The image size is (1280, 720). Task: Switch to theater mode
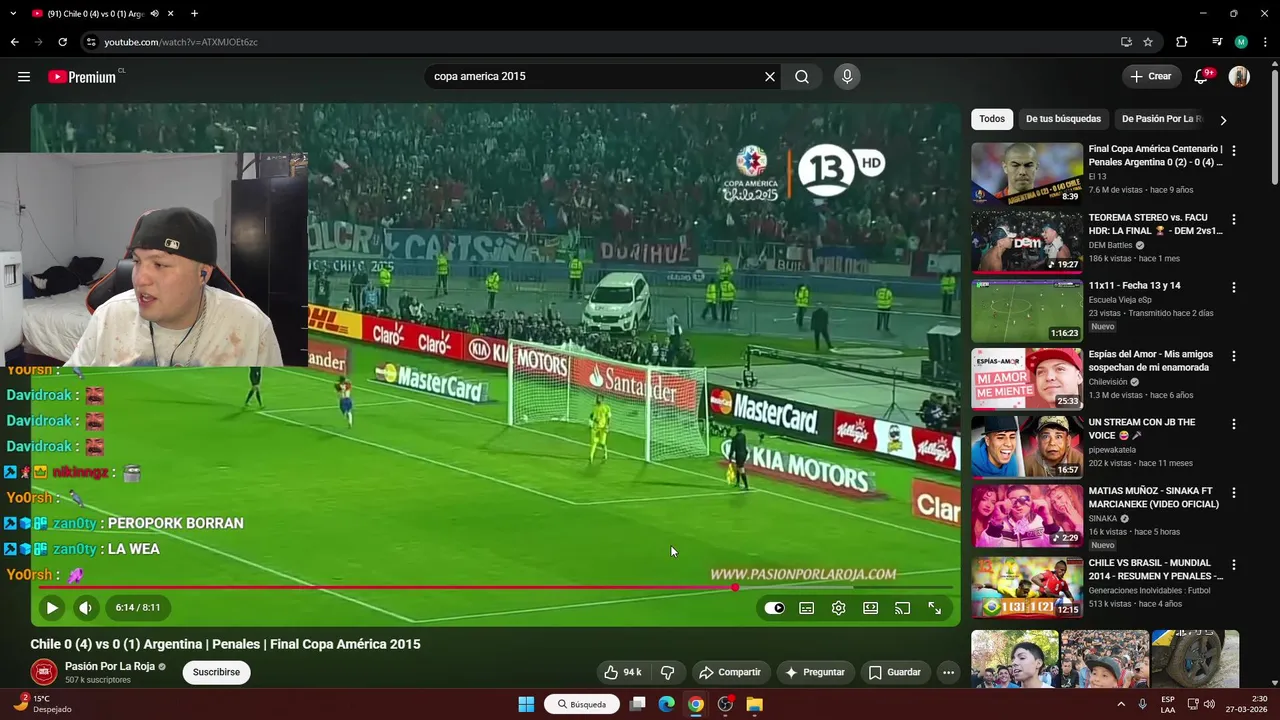pos(871,607)
